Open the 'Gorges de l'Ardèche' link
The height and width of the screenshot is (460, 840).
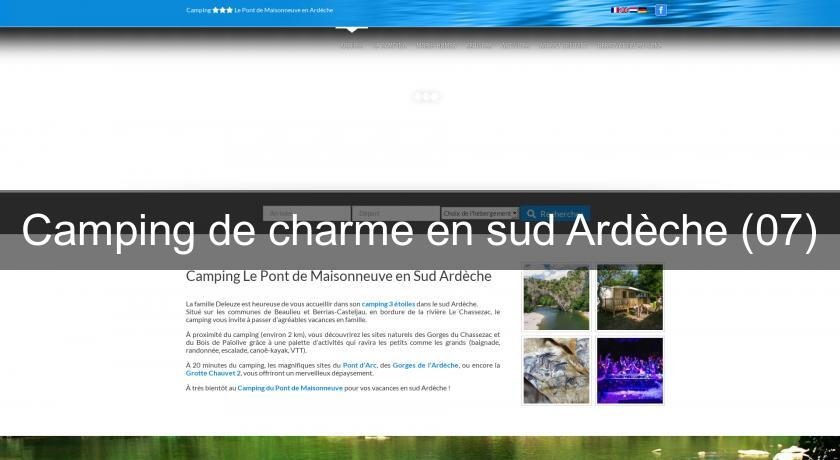pos(425,365)
